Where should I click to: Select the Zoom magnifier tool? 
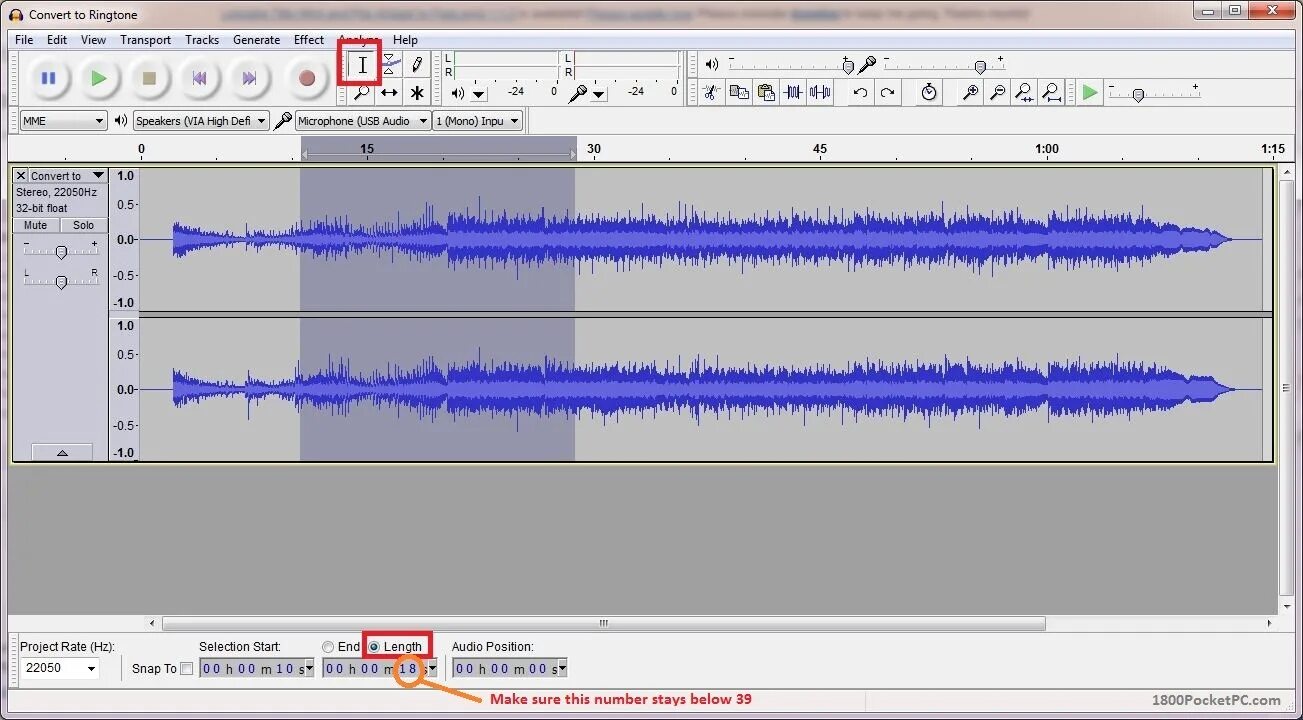[362, 92]
